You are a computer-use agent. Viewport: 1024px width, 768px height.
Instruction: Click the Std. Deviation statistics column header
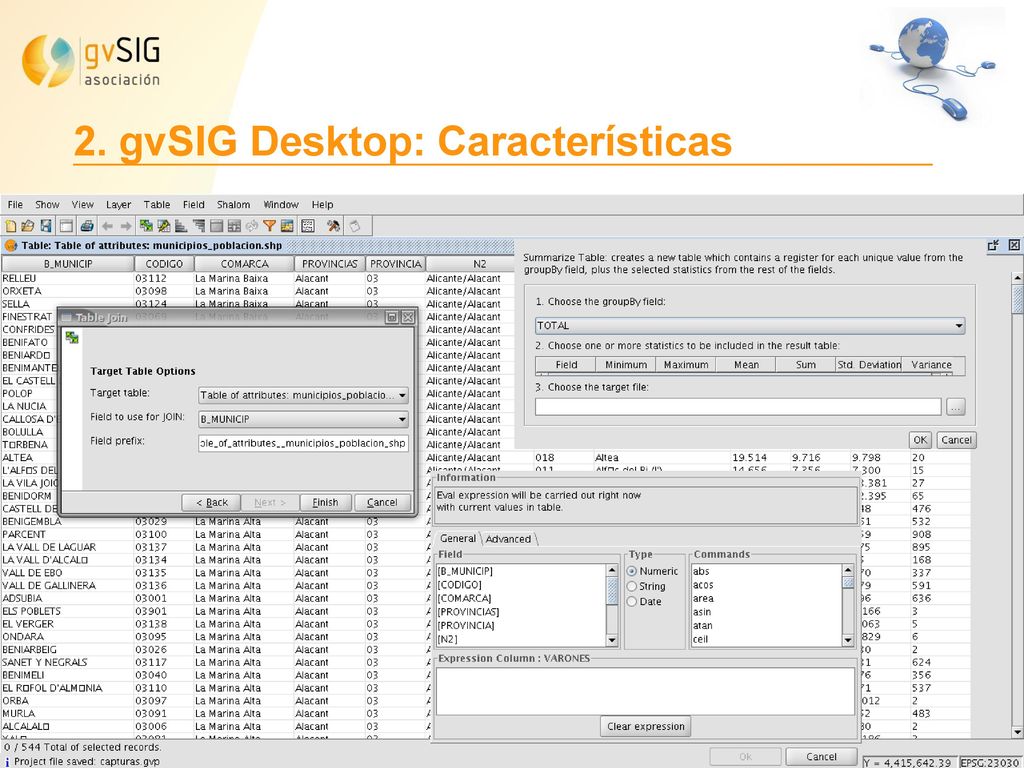[869, 365]
